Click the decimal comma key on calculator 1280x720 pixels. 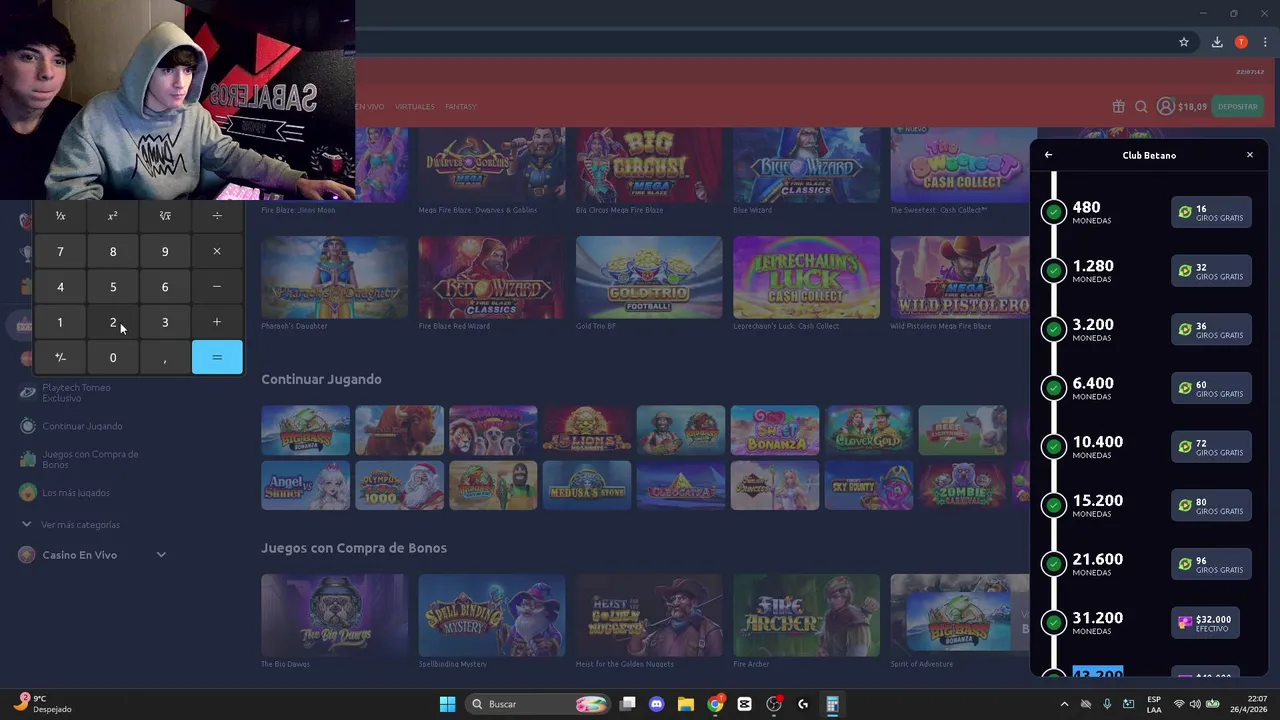point(165,357)
